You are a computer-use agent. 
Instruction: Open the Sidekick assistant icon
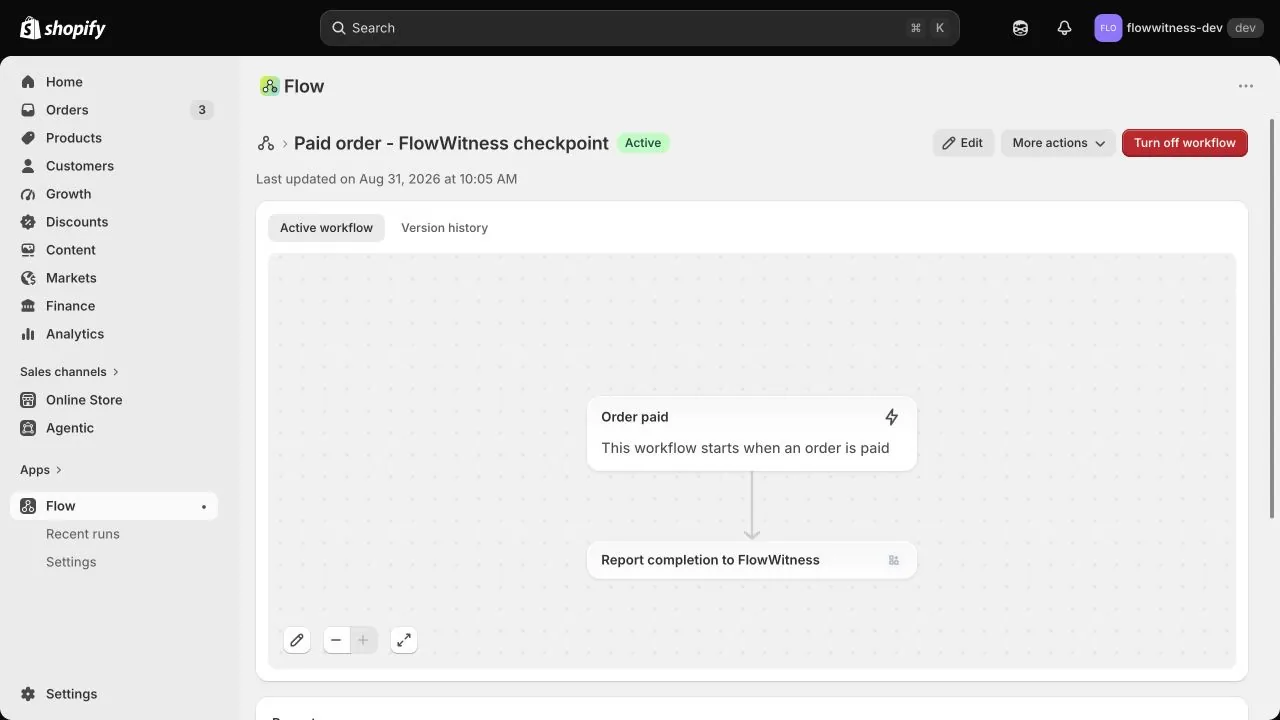click(x=1020, y=28)
